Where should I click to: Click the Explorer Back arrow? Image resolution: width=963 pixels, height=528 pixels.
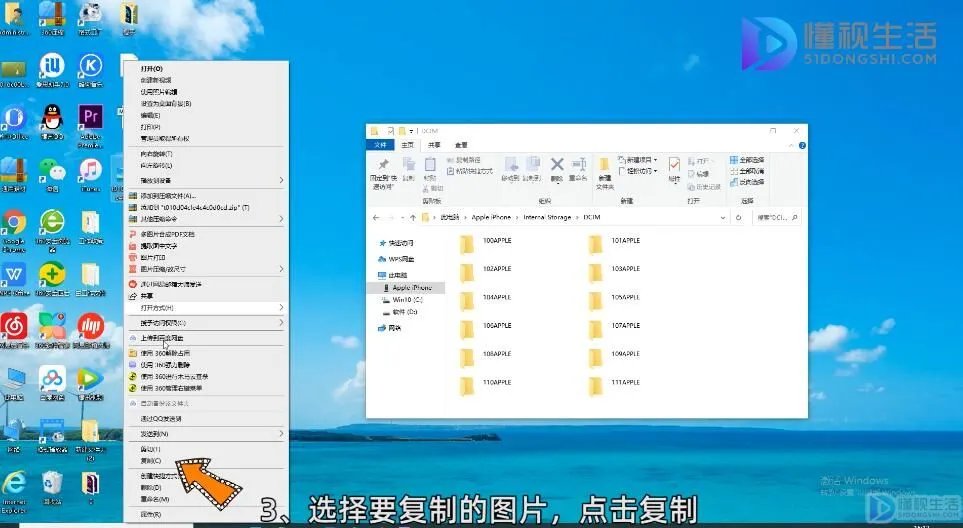click(x=376, y=217)
